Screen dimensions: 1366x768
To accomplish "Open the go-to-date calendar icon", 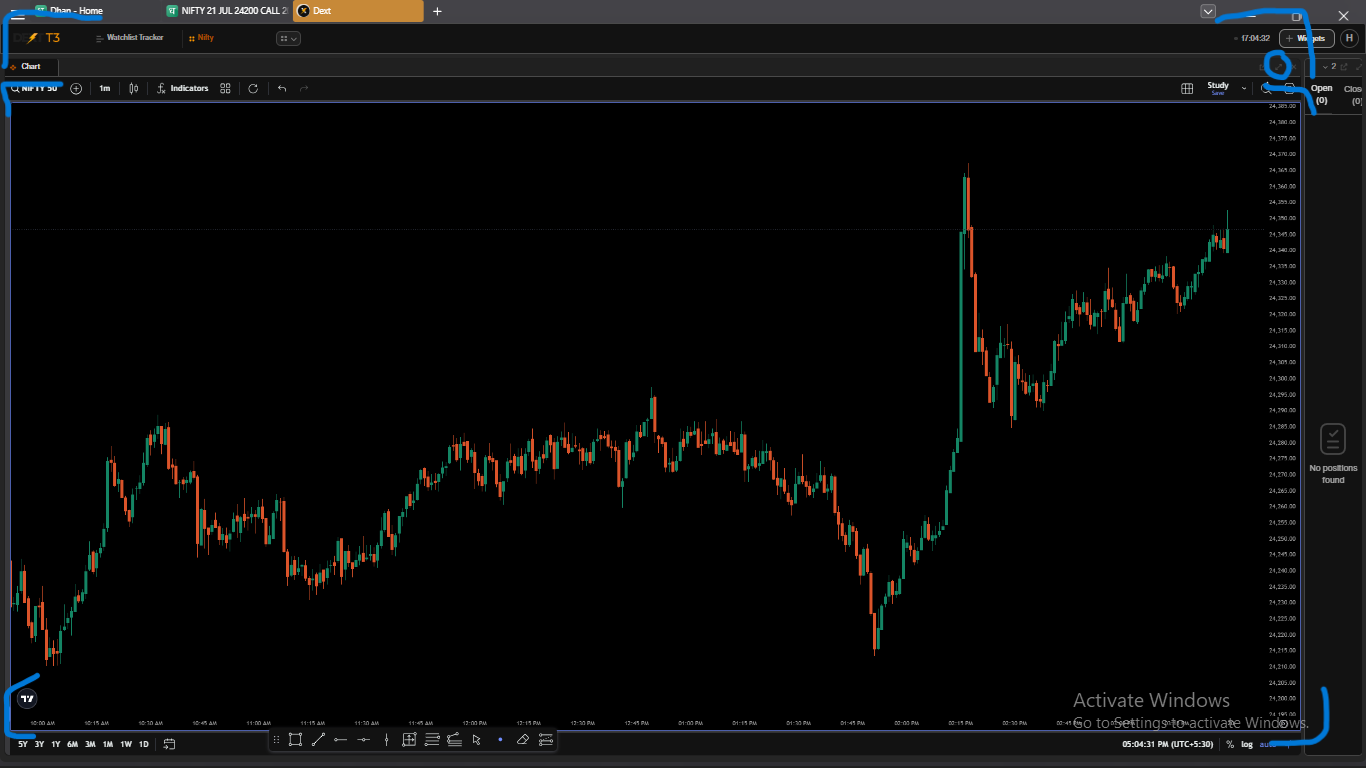I will [170, 744].
